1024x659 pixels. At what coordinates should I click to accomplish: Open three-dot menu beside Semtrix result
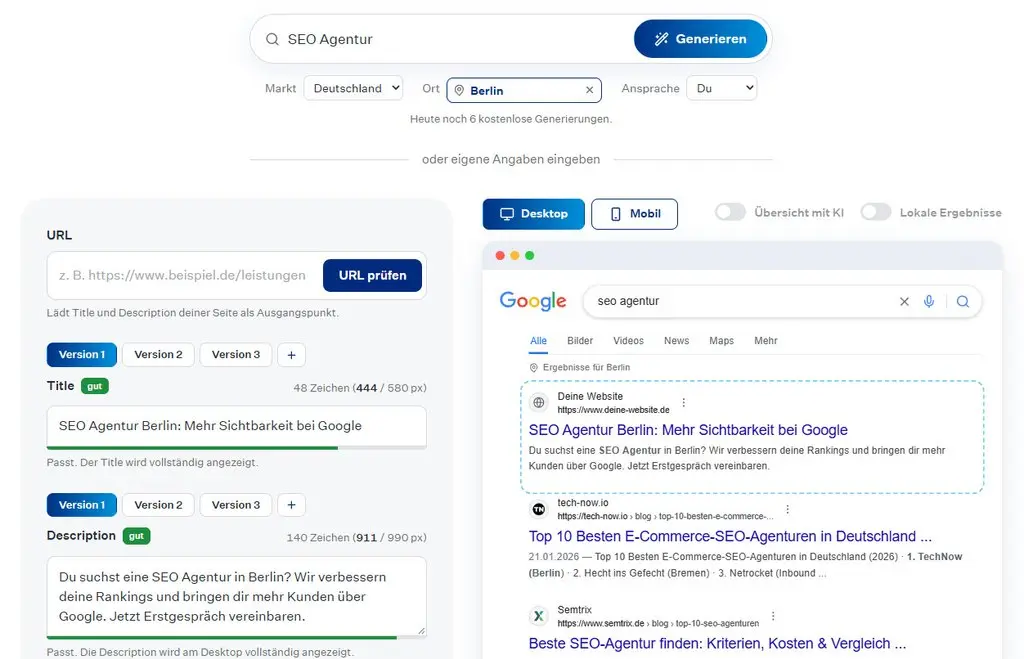(773, 616)
